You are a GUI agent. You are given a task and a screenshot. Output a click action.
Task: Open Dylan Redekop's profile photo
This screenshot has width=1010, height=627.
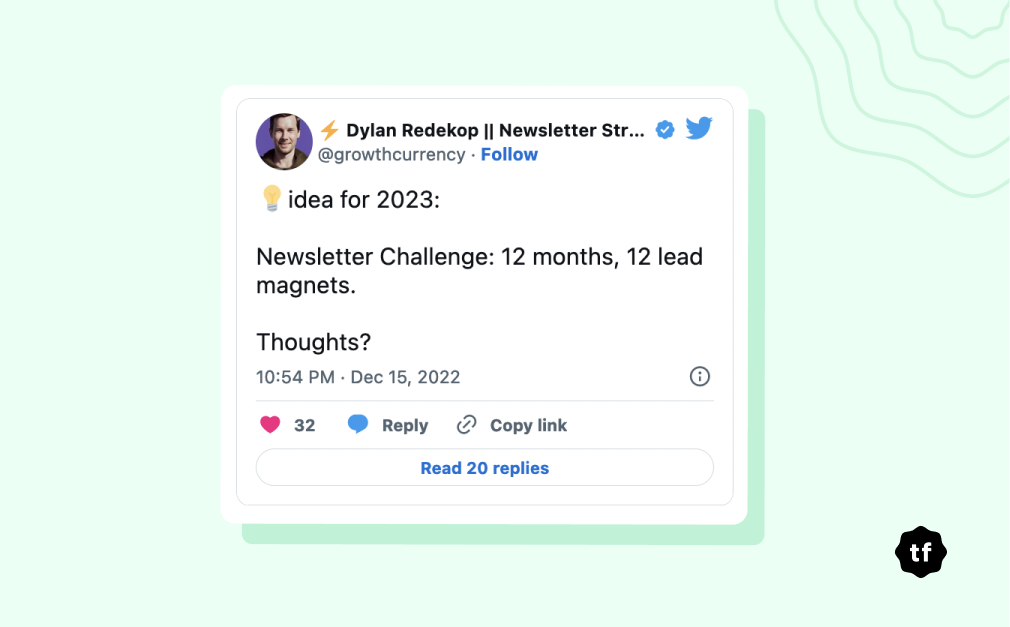click(x=284, y=142)
